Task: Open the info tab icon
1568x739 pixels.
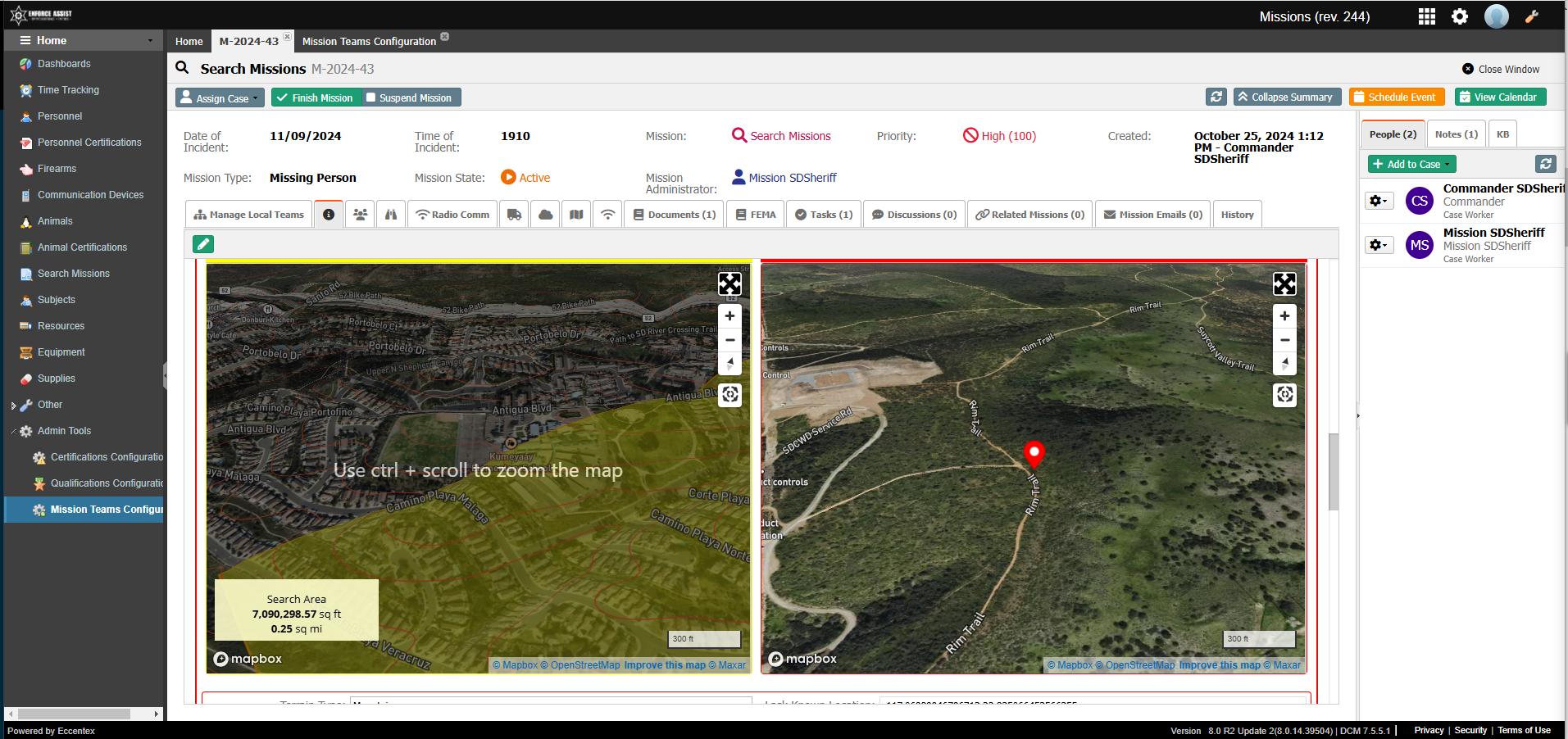Action: coord(329,215)
